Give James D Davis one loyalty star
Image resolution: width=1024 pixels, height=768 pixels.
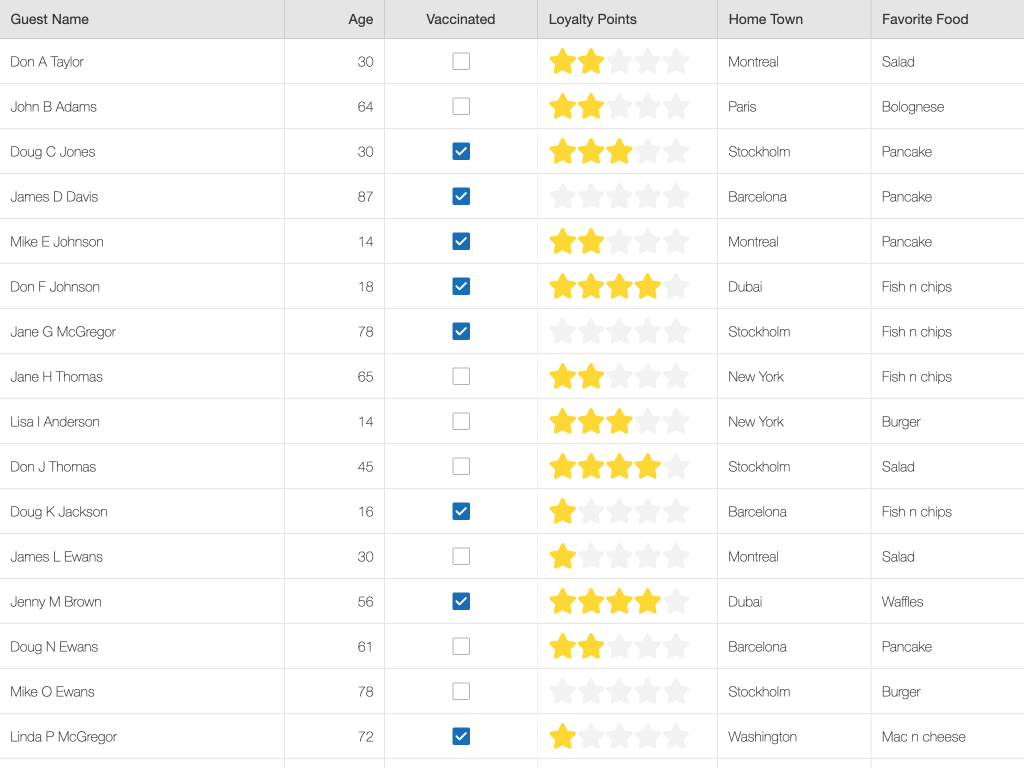pos(563,197)
